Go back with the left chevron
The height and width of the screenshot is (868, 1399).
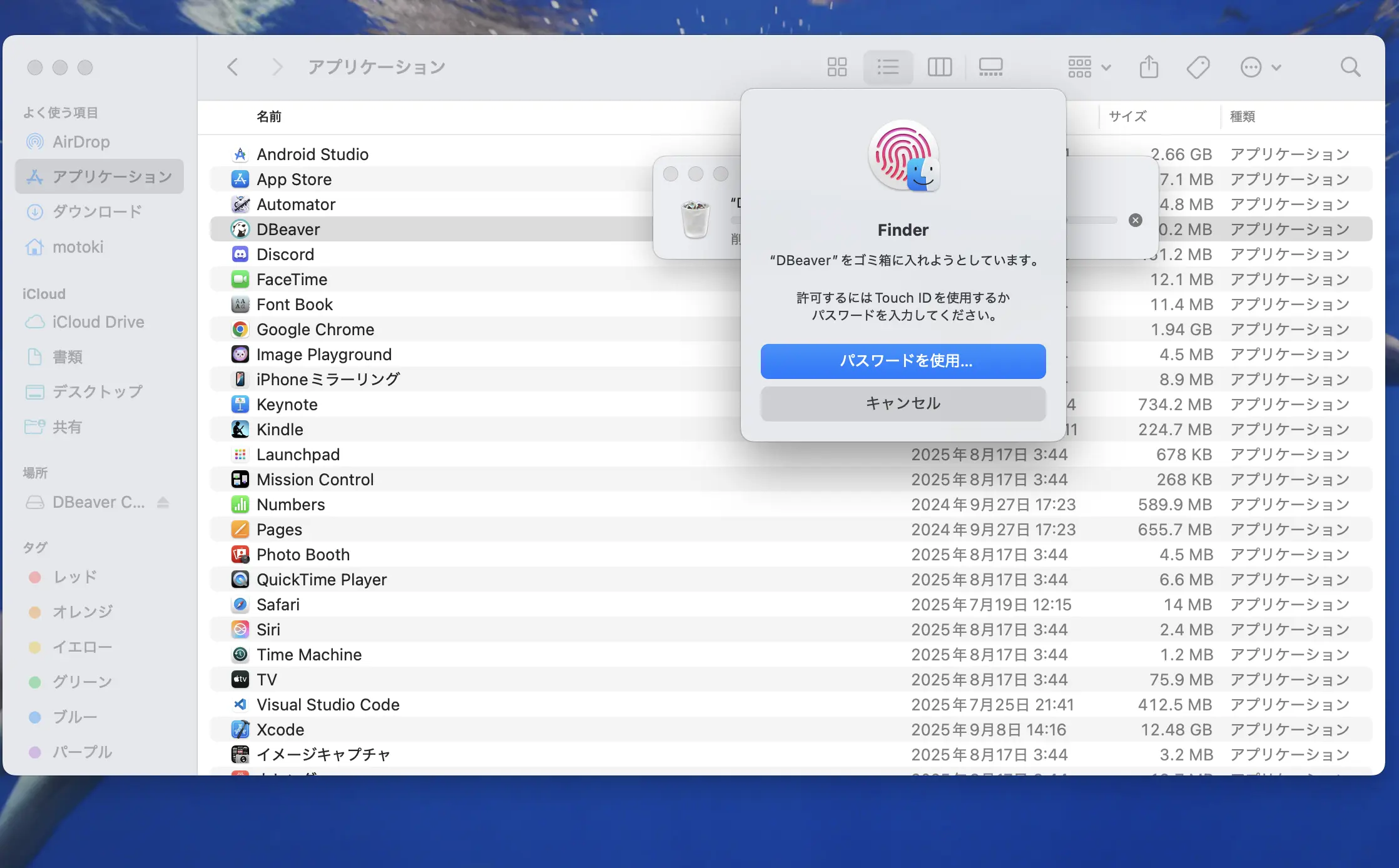click(233, 67)
